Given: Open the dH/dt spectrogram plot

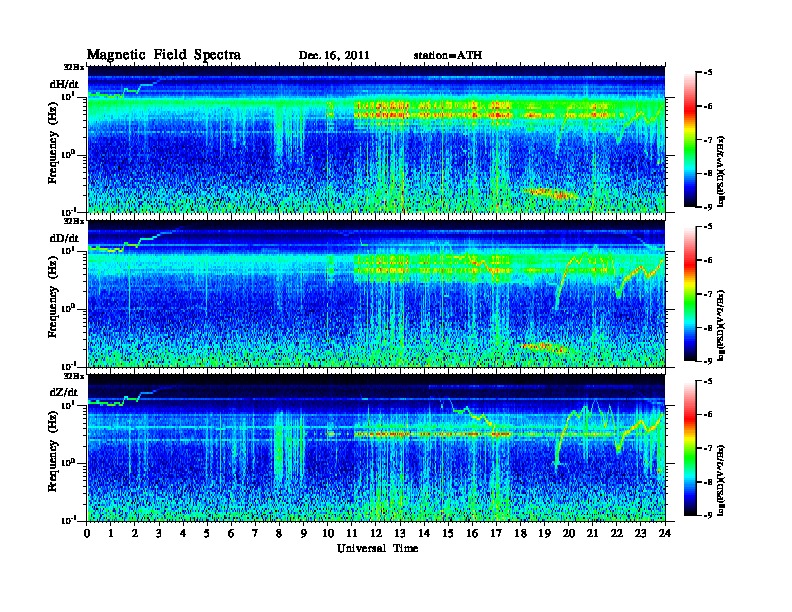Looking at the screenshot, I should pyautogui.click(x=376, y=139).
